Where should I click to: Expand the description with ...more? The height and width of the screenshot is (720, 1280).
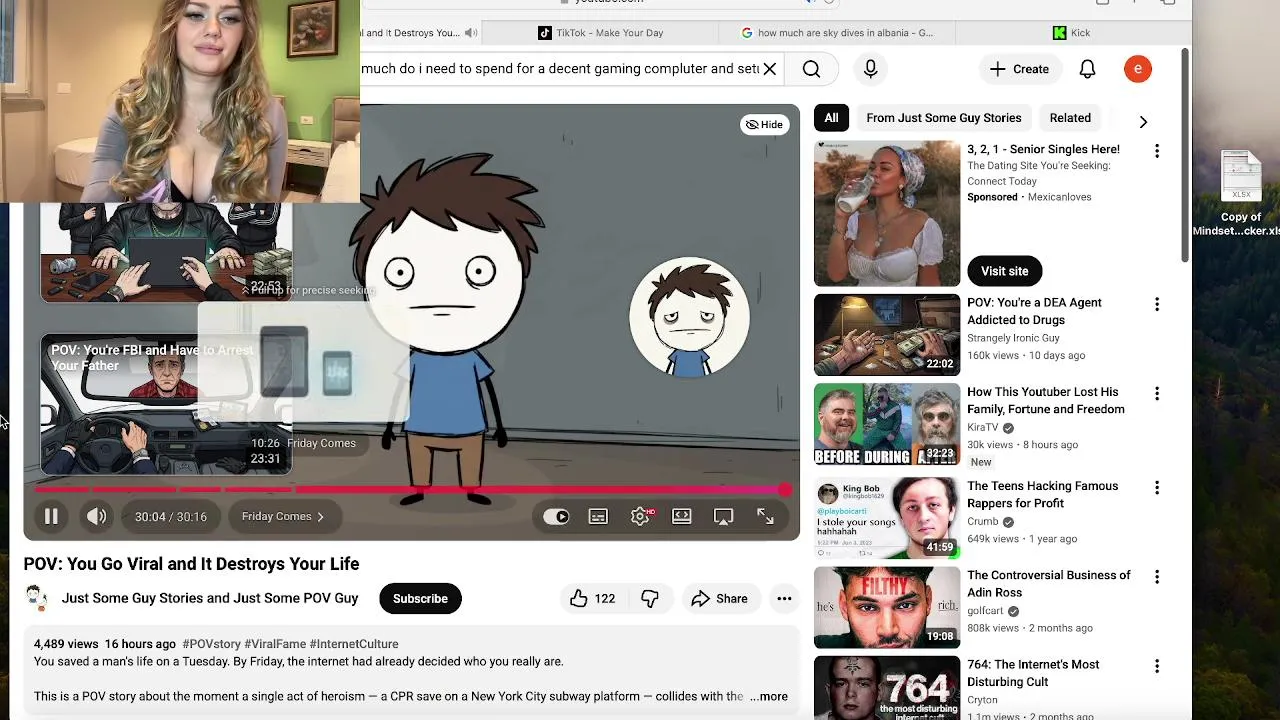click(768, 696)
